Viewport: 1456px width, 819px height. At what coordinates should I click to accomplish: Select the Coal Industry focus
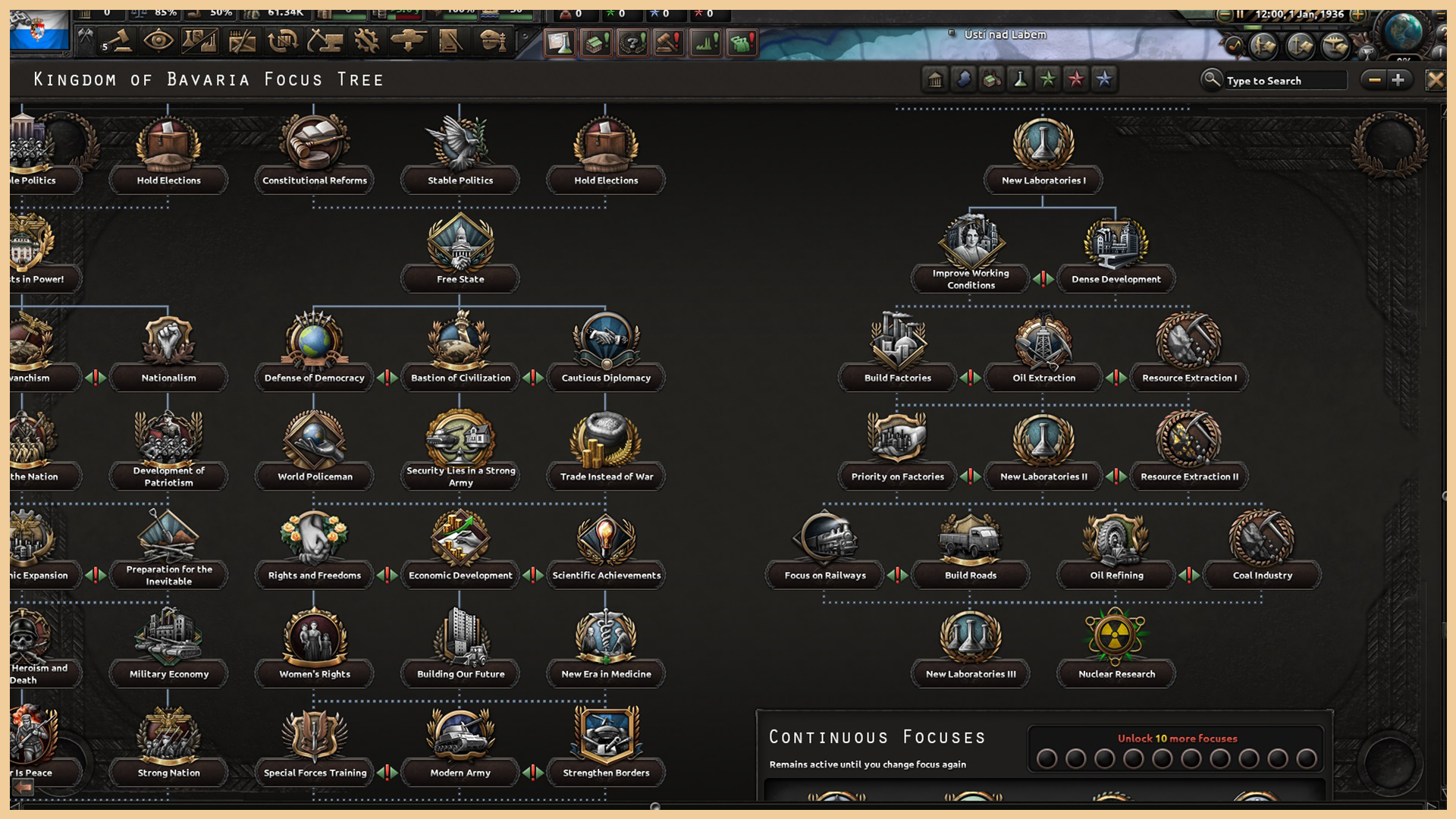tap(1262, 550)
